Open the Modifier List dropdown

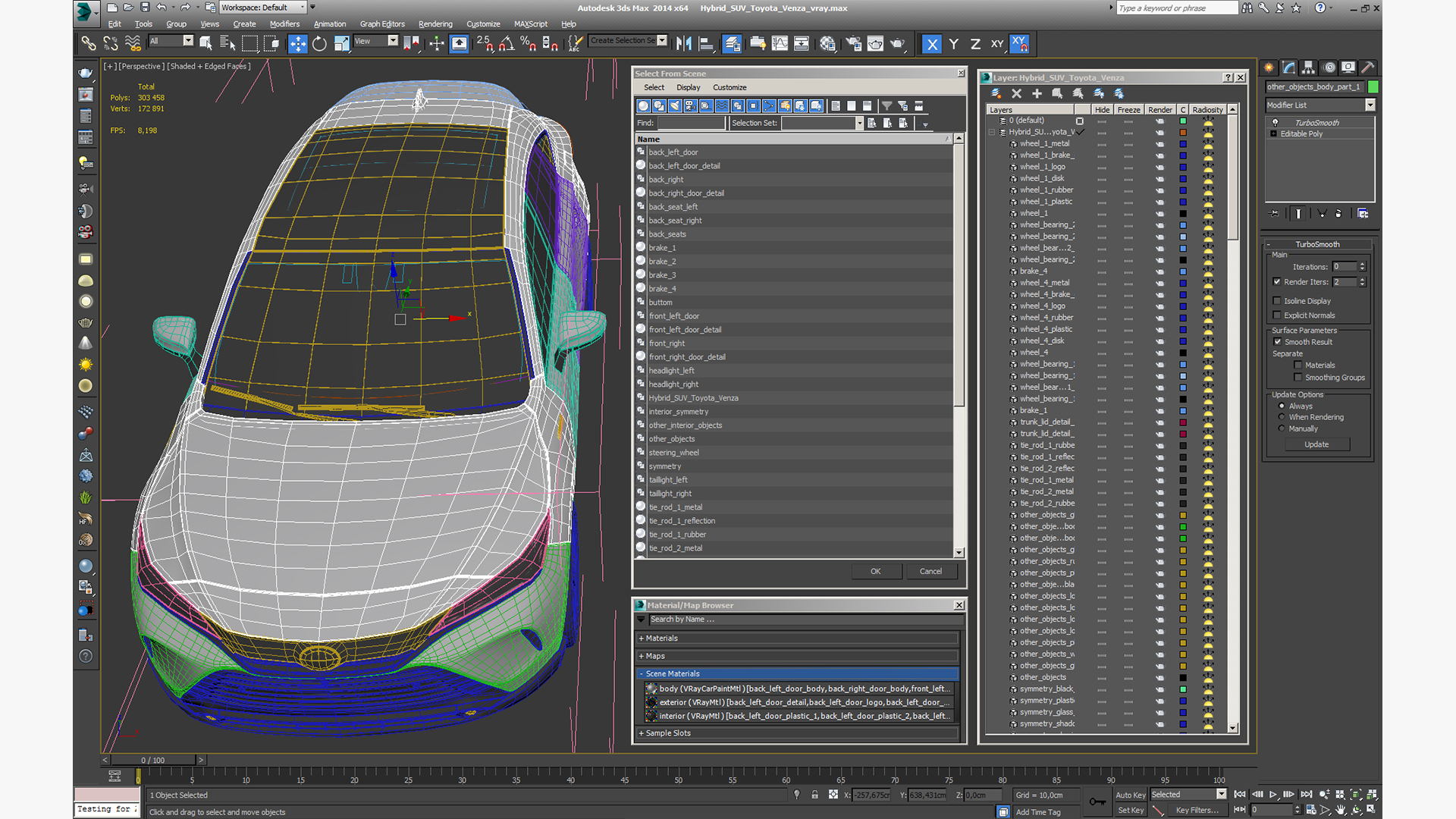1320,105
